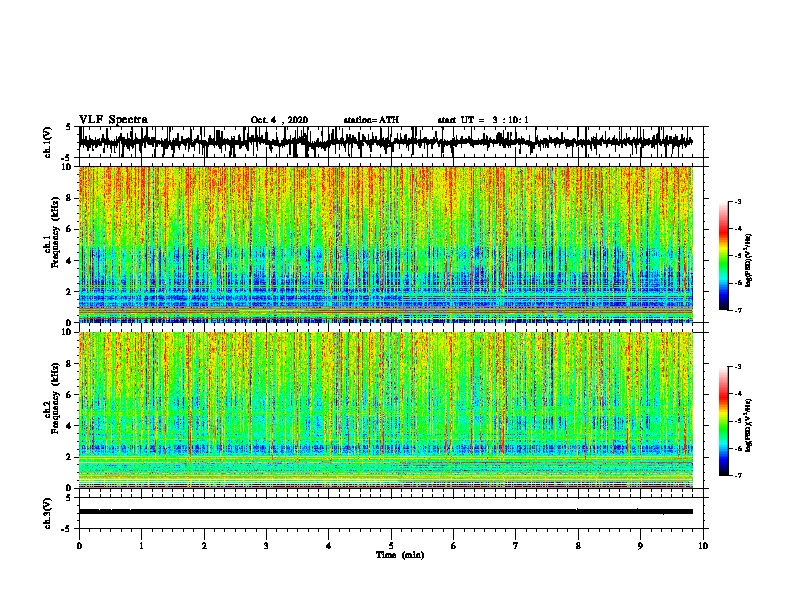This screenshot has height=612, width=792.
Task: Click the "Time (min)" axis title
Action: [x=400, y=555]
